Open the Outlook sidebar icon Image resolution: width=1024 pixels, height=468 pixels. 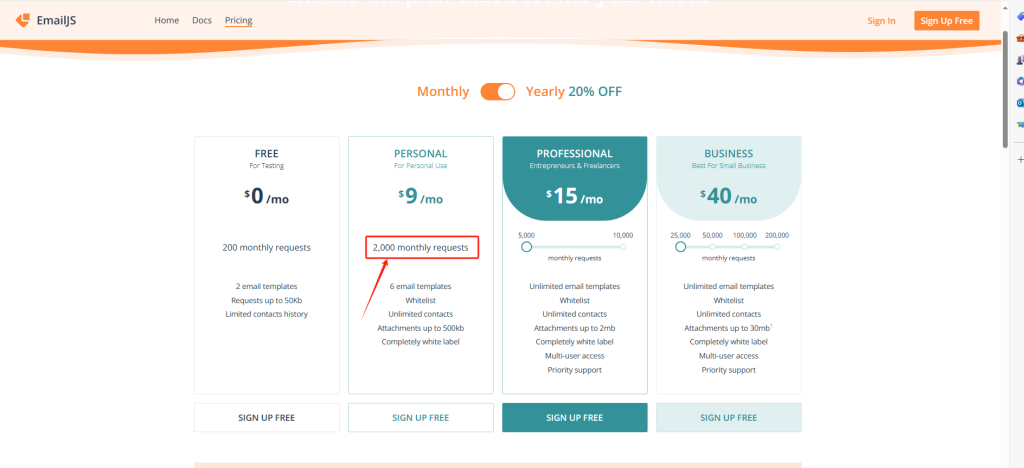1019,102
